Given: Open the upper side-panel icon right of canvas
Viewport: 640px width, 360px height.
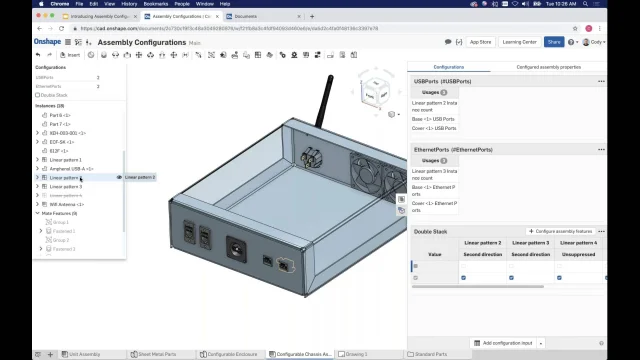Looking at the screenshot, I should (401, 199).
